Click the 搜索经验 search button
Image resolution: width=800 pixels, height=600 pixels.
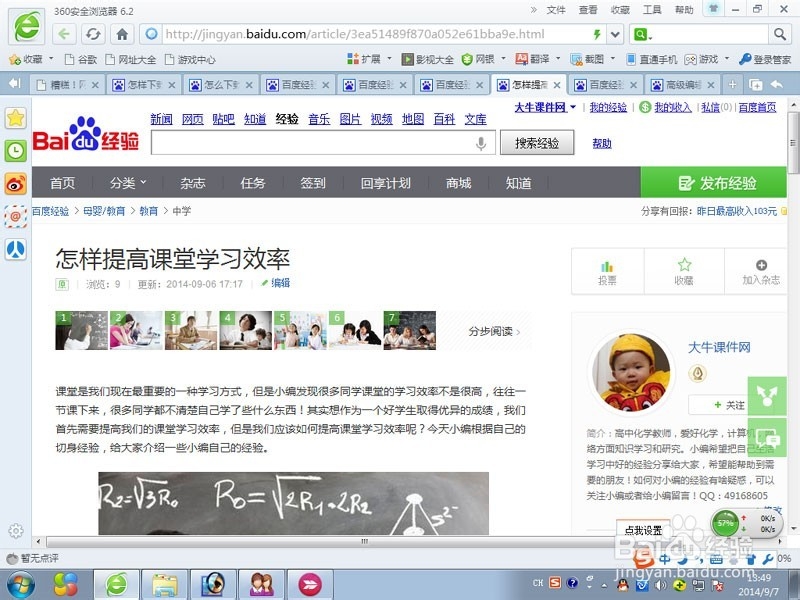pyautogui.click(x=537, y=143)
